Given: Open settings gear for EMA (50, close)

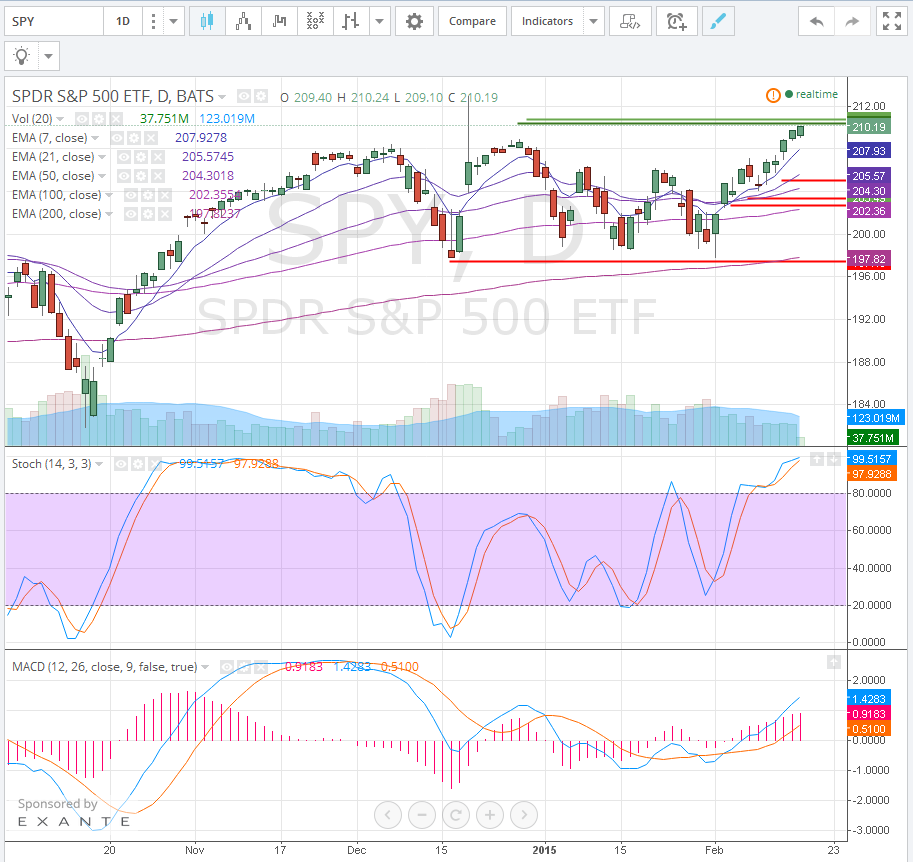Looking at the screenshot, I should click(x=141, y=176).
